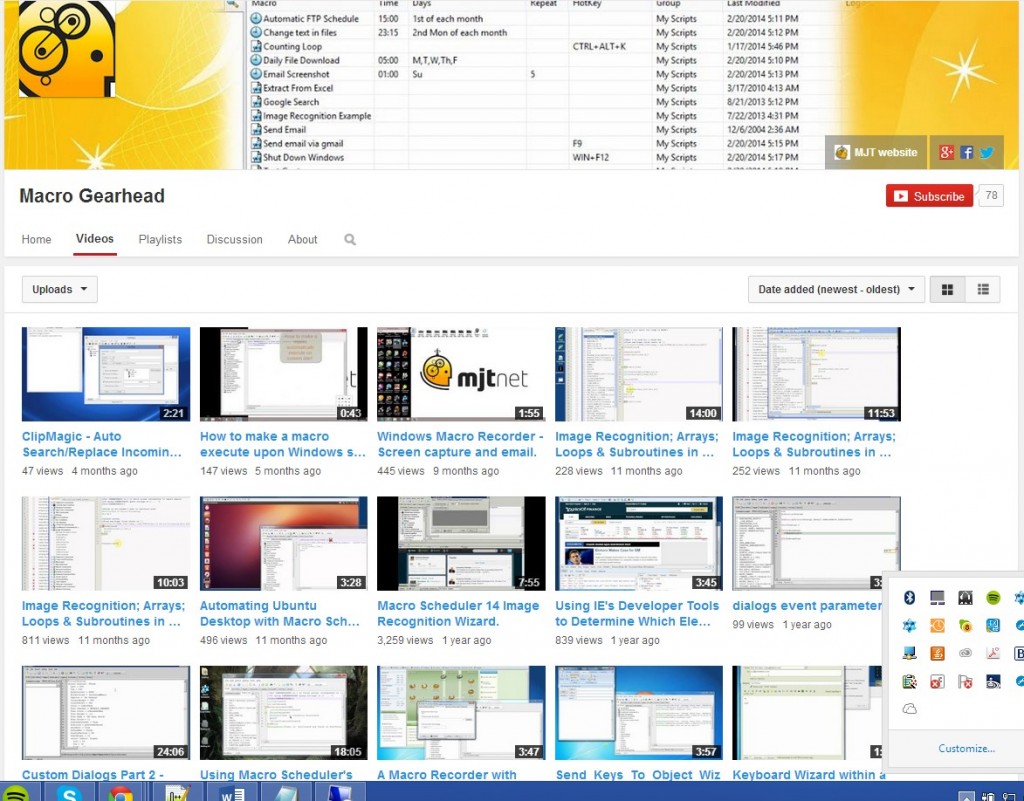Open How to make a macro execute title
This screenshot has width=1024, height=801.
pos(283,444)
